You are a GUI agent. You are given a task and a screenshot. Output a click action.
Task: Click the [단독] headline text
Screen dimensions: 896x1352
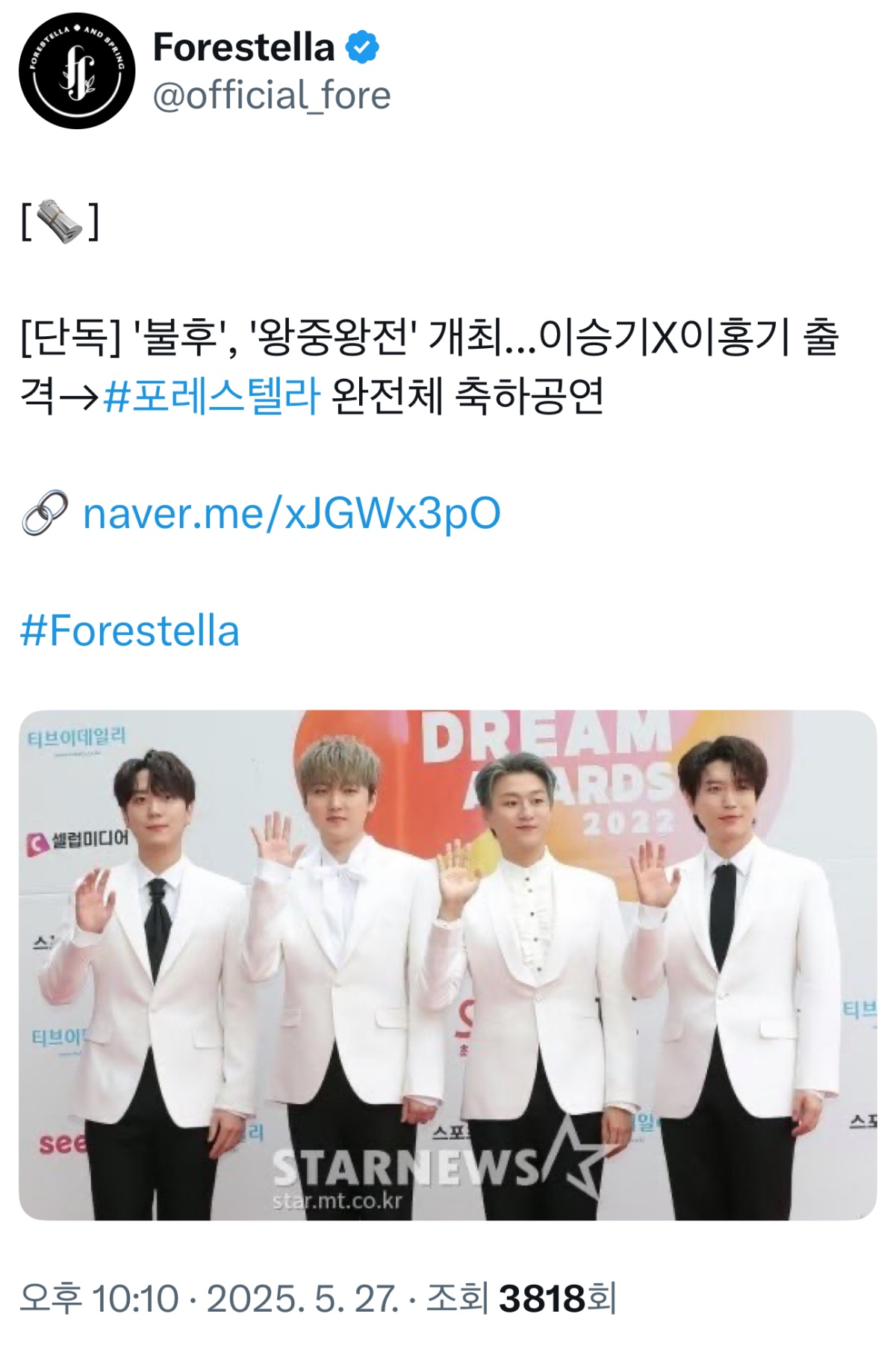[429, 366]
